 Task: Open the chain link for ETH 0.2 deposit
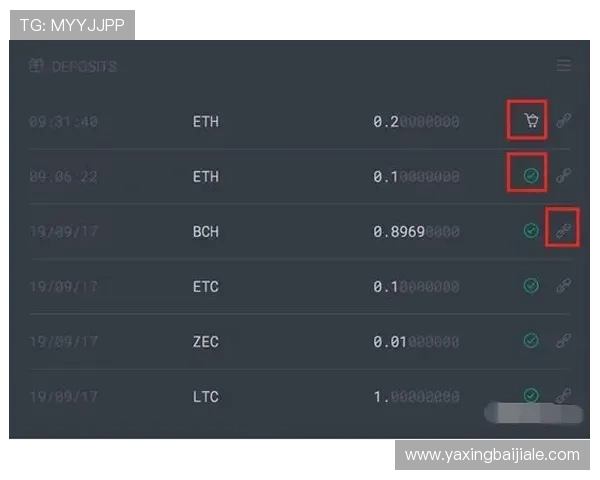click(x=564, y=121)
